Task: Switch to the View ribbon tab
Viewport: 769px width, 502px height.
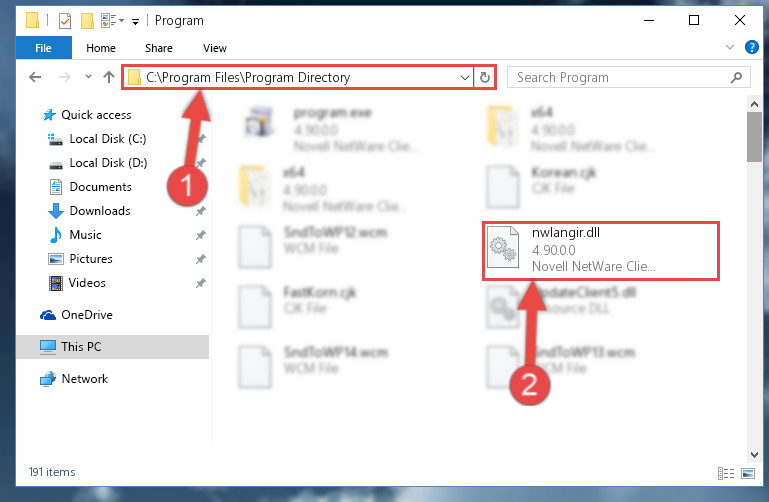Action: point(215,48)
